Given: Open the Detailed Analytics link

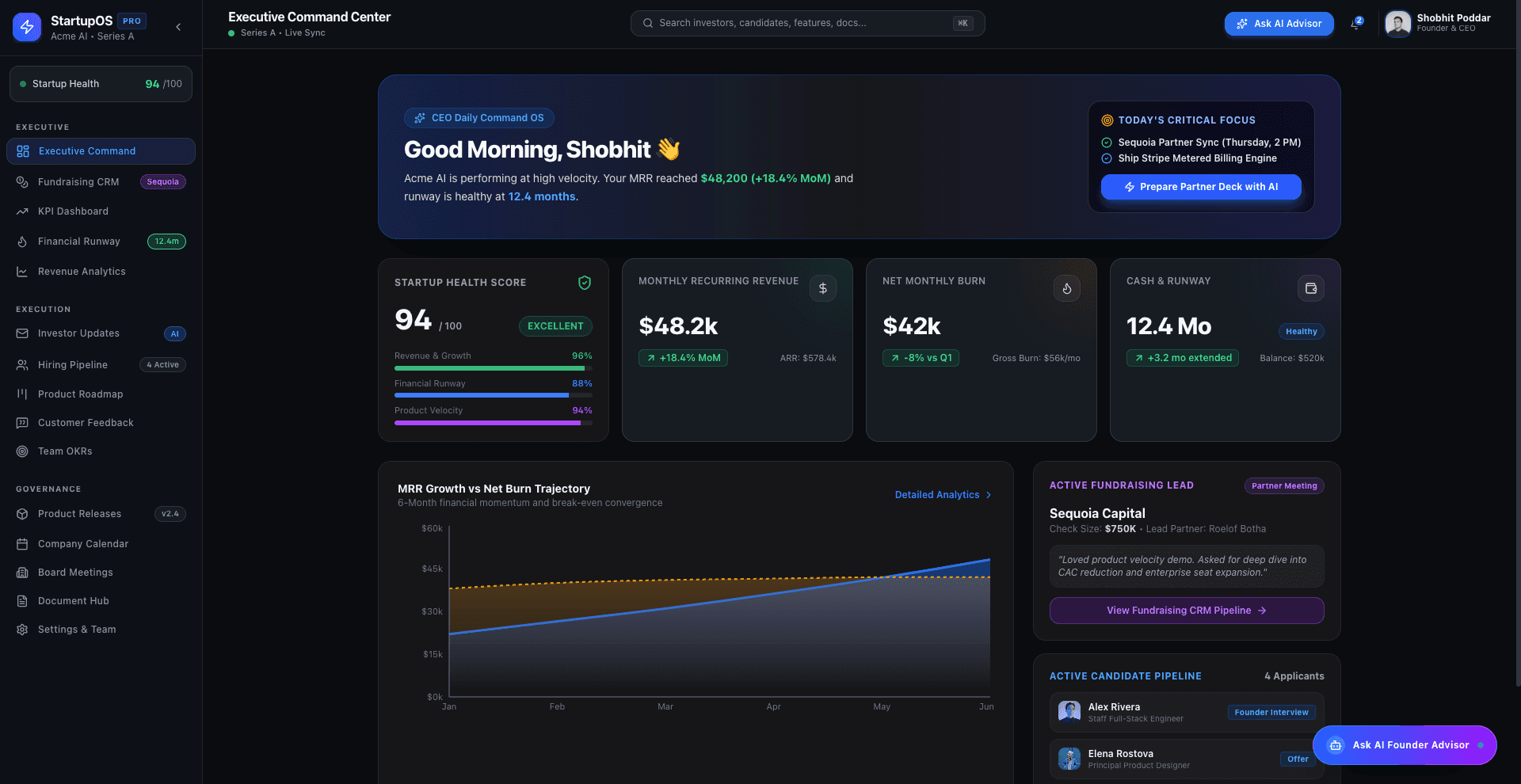Looking at the screenshot, I should pos(943,495).
